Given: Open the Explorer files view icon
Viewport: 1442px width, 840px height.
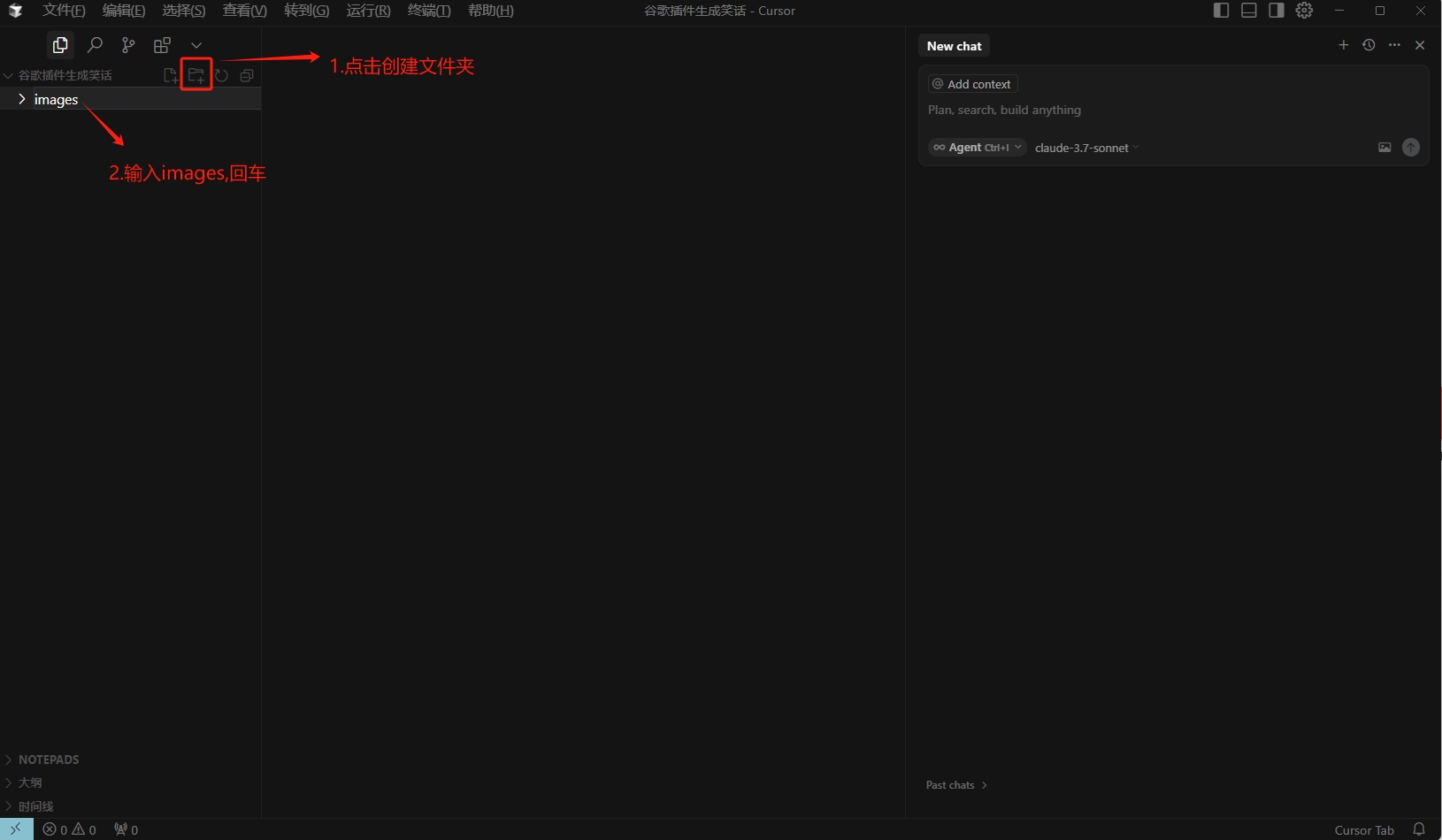Looking at the screenshot, I should tap(60, 45).
